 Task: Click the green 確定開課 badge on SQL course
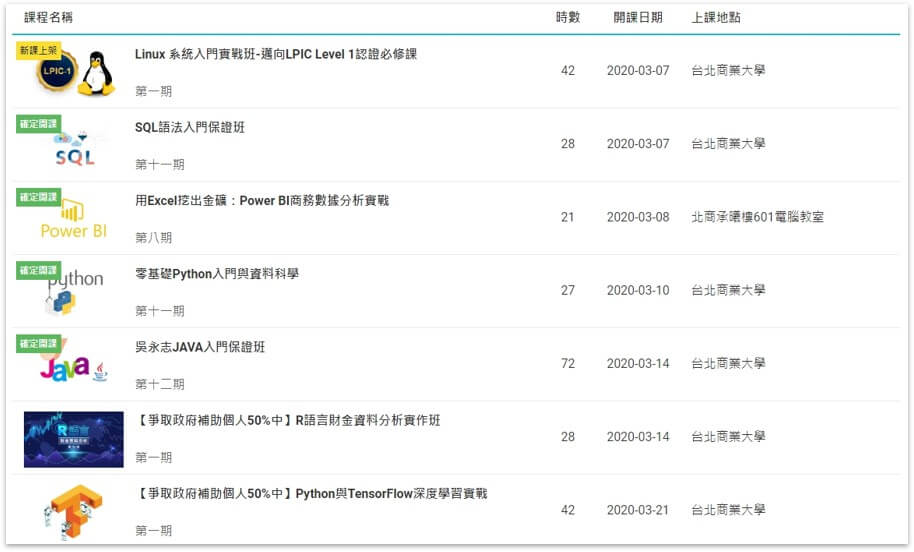click(x=39, y=124)
